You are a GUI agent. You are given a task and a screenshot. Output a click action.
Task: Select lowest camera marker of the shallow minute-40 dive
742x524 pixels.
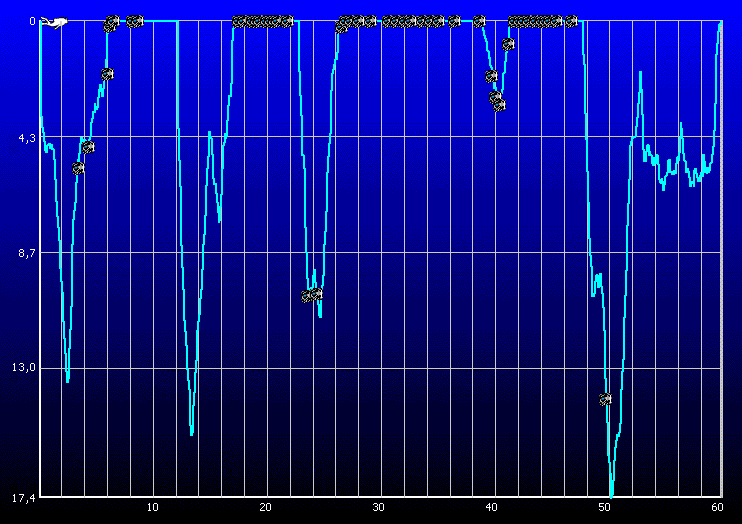coord(499,105)
